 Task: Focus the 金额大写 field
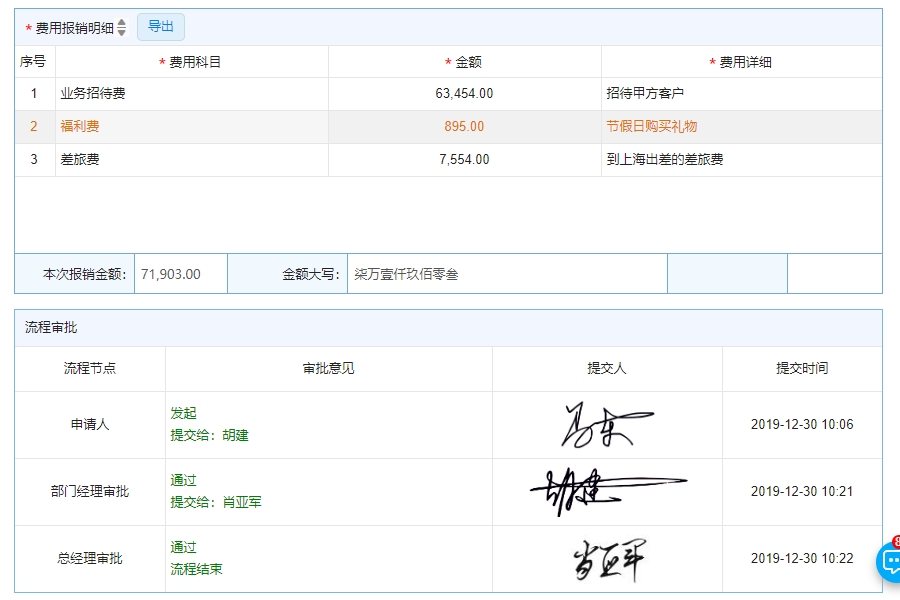click(x=507, y=274)
